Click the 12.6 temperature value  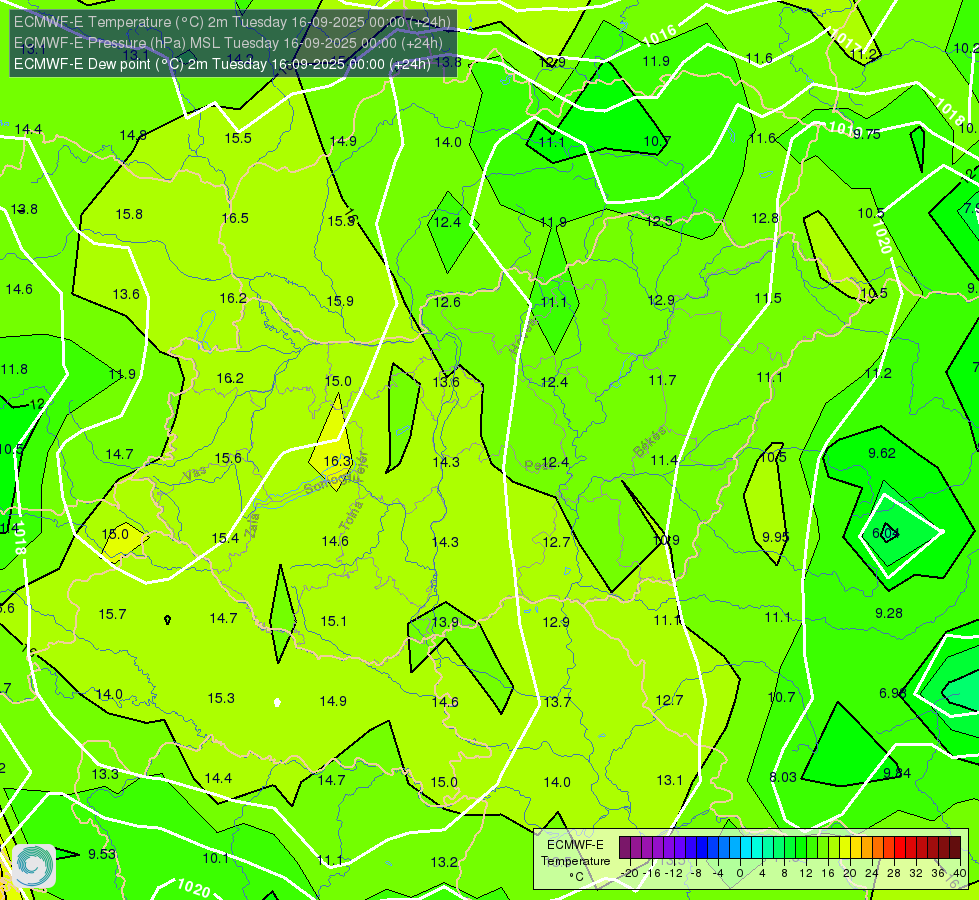(447, 302)
